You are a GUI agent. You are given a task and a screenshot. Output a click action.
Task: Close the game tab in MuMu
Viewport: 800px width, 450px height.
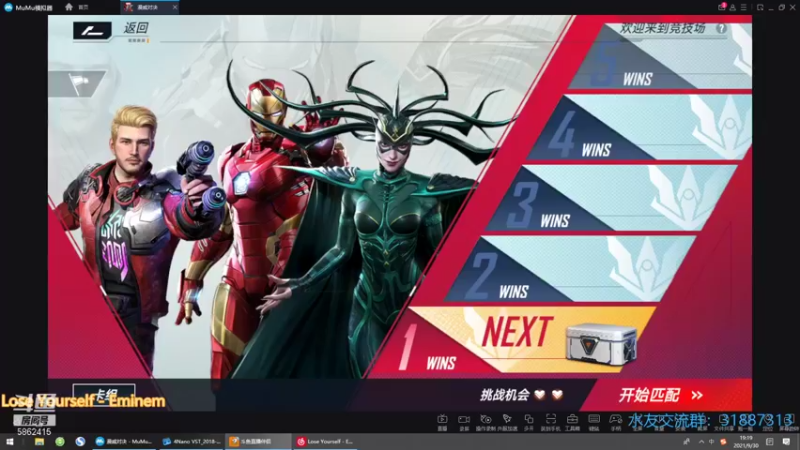(x=175, y=7)
